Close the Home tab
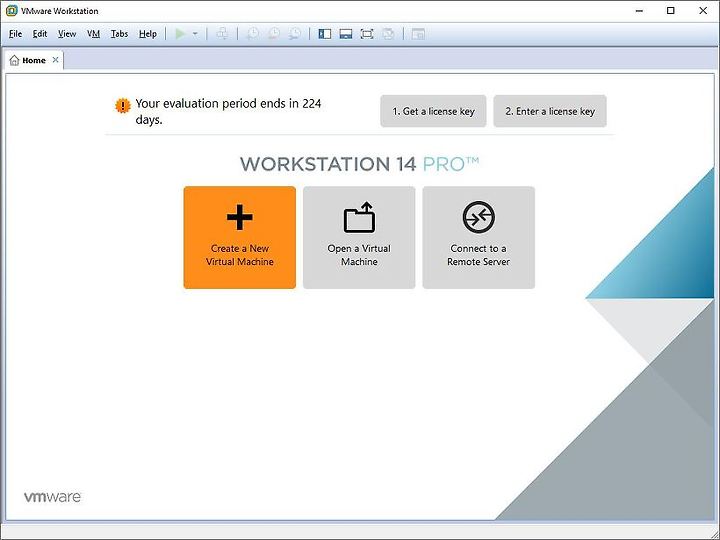Screen dimensions: 720x540 55,60
